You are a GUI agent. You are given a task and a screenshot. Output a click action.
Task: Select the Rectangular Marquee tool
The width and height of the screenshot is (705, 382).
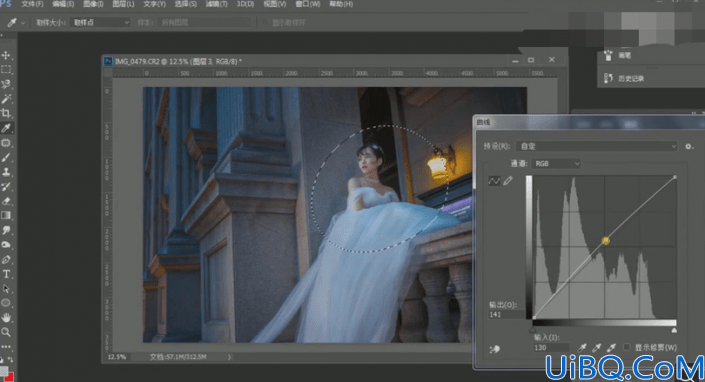pos(6,70)
